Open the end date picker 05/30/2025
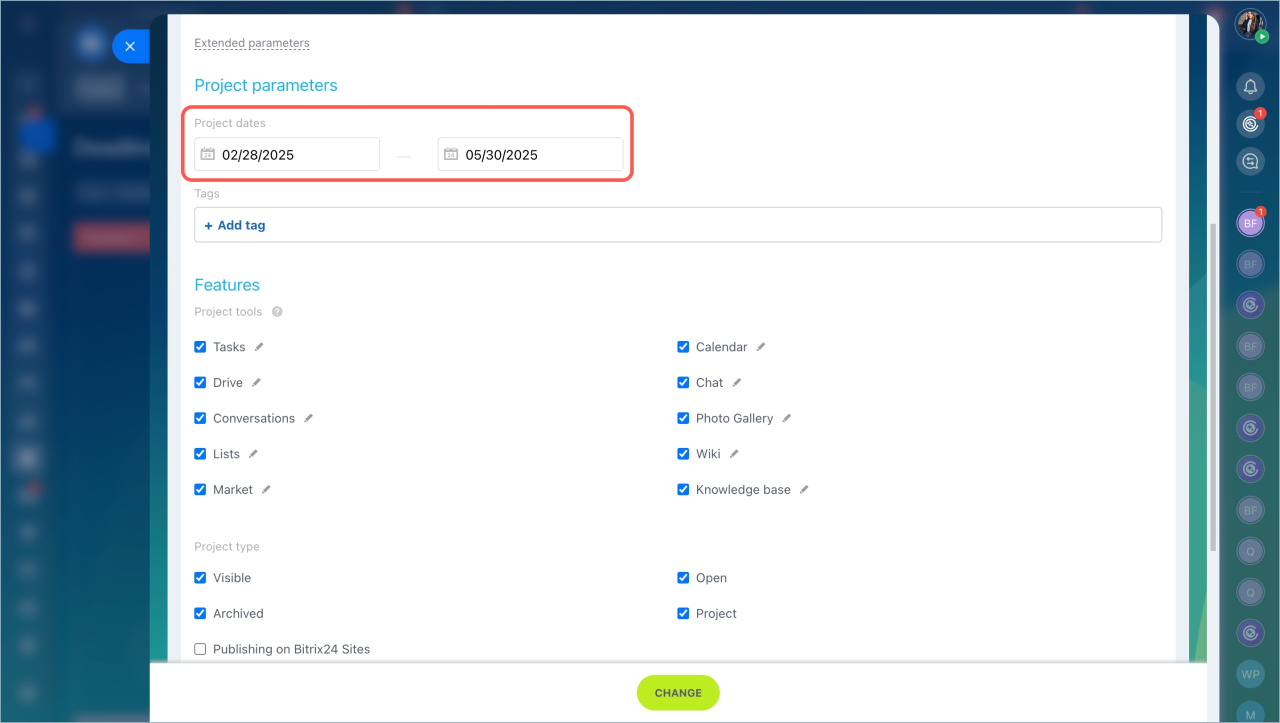 (530, 155)
